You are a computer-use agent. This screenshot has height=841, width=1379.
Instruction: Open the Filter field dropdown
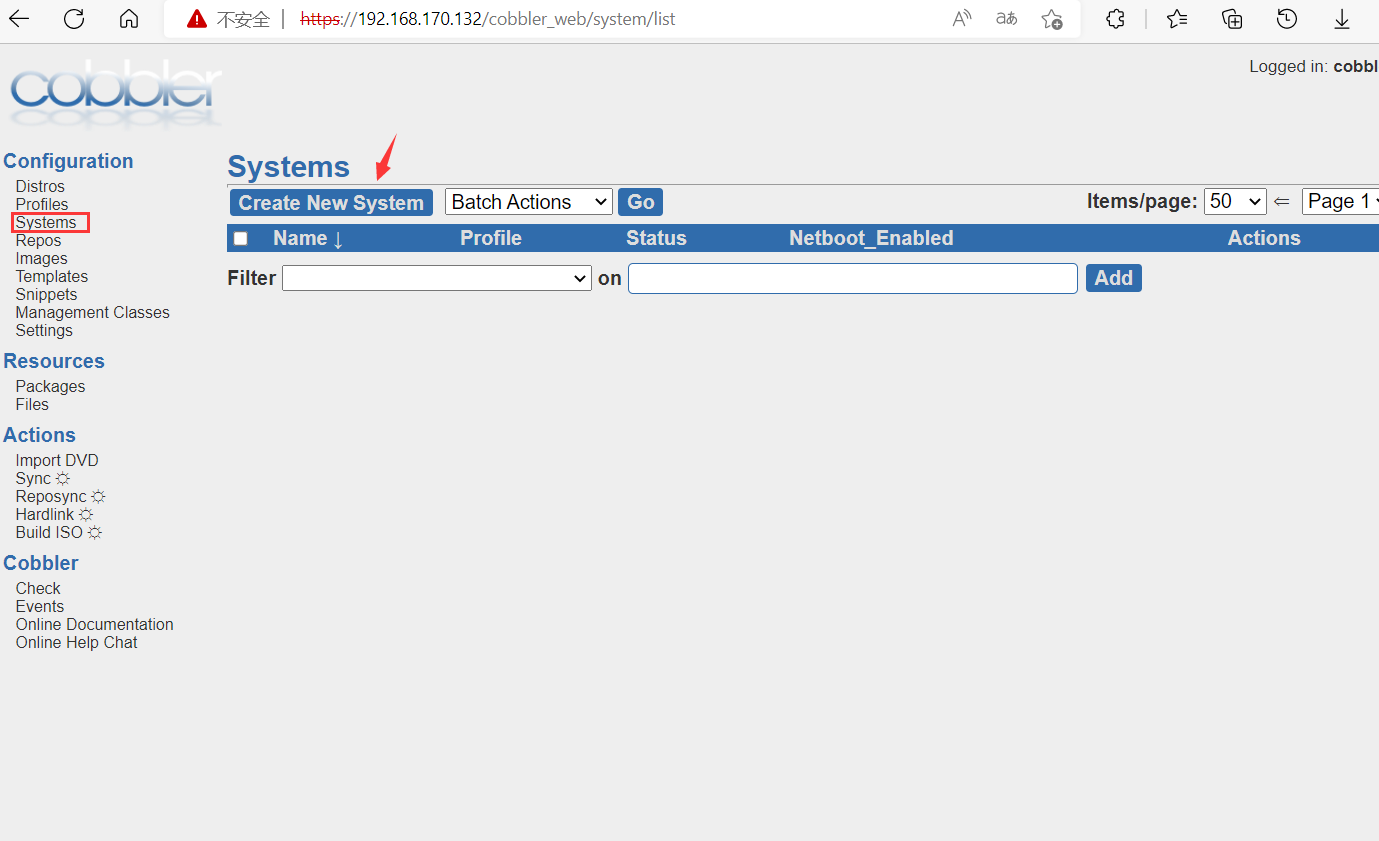click(x=437, y=278)
